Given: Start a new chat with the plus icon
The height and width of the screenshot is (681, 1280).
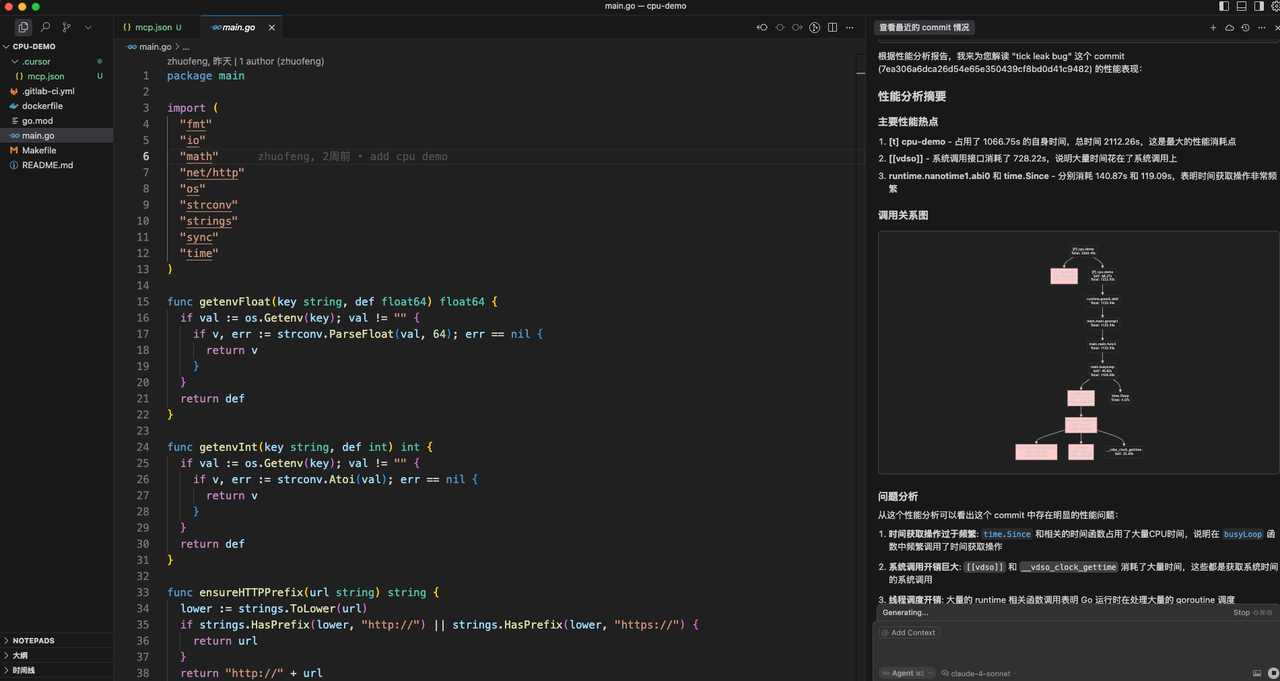Looking at the screenshot, I should coord(1213,27).
